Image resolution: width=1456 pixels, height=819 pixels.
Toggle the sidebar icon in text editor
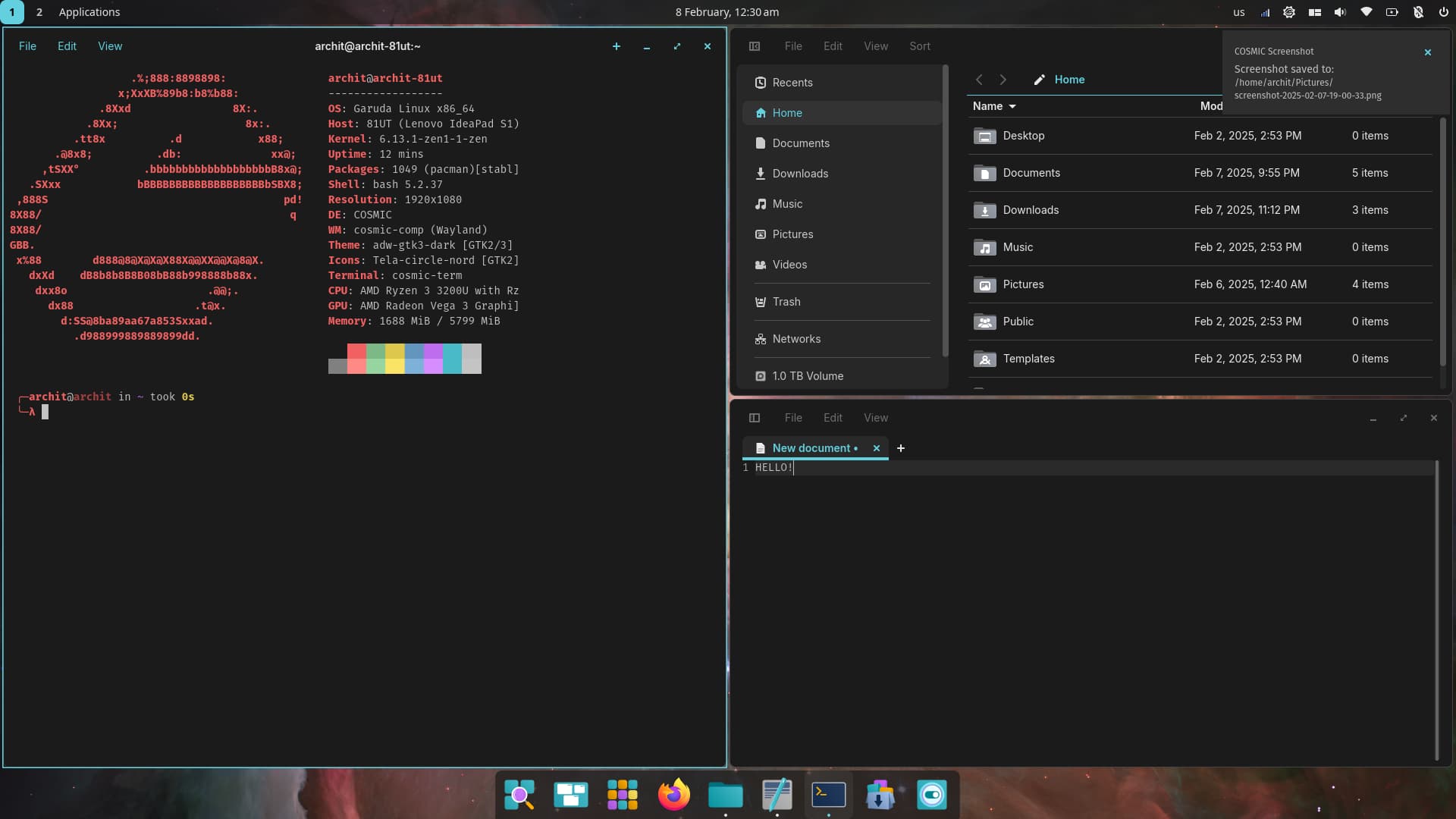[755, 418]
